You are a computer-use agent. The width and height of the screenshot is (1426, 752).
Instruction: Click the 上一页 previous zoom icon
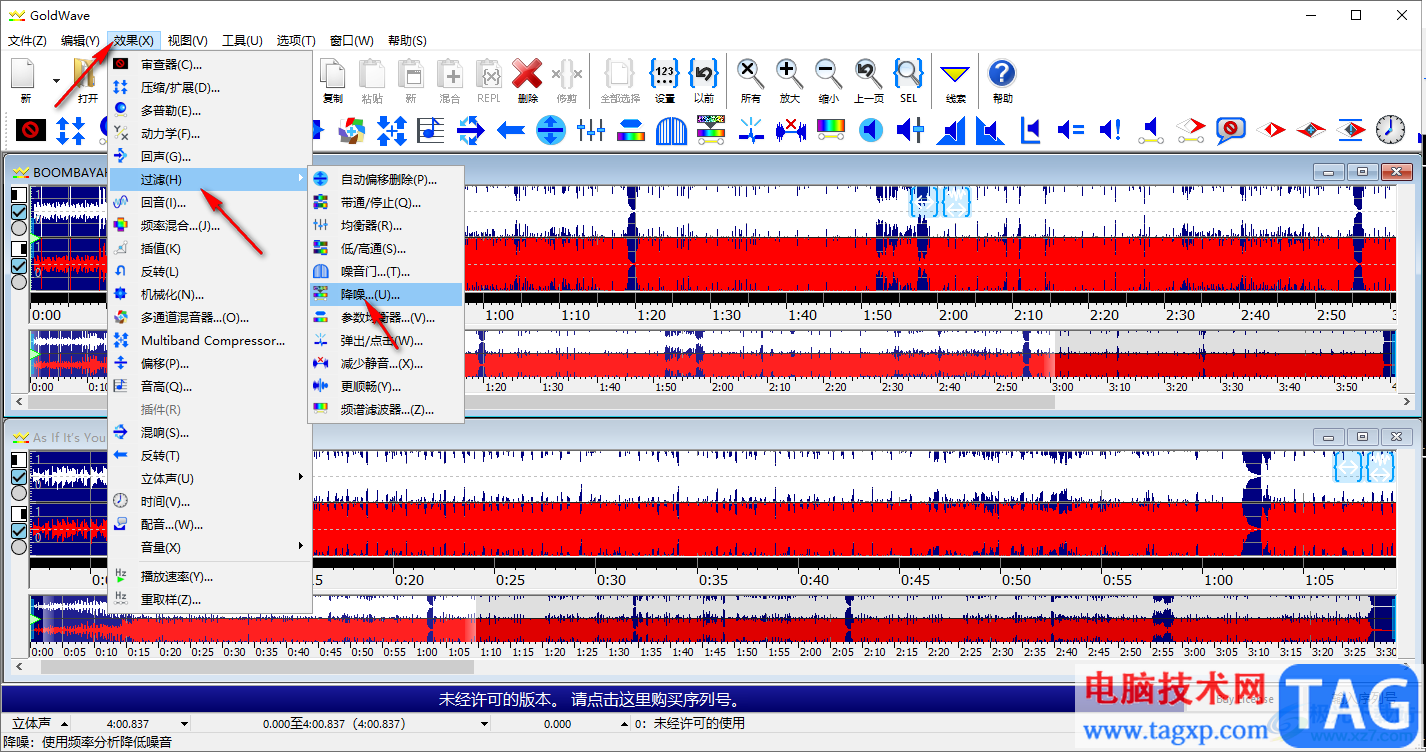point(868,80)
